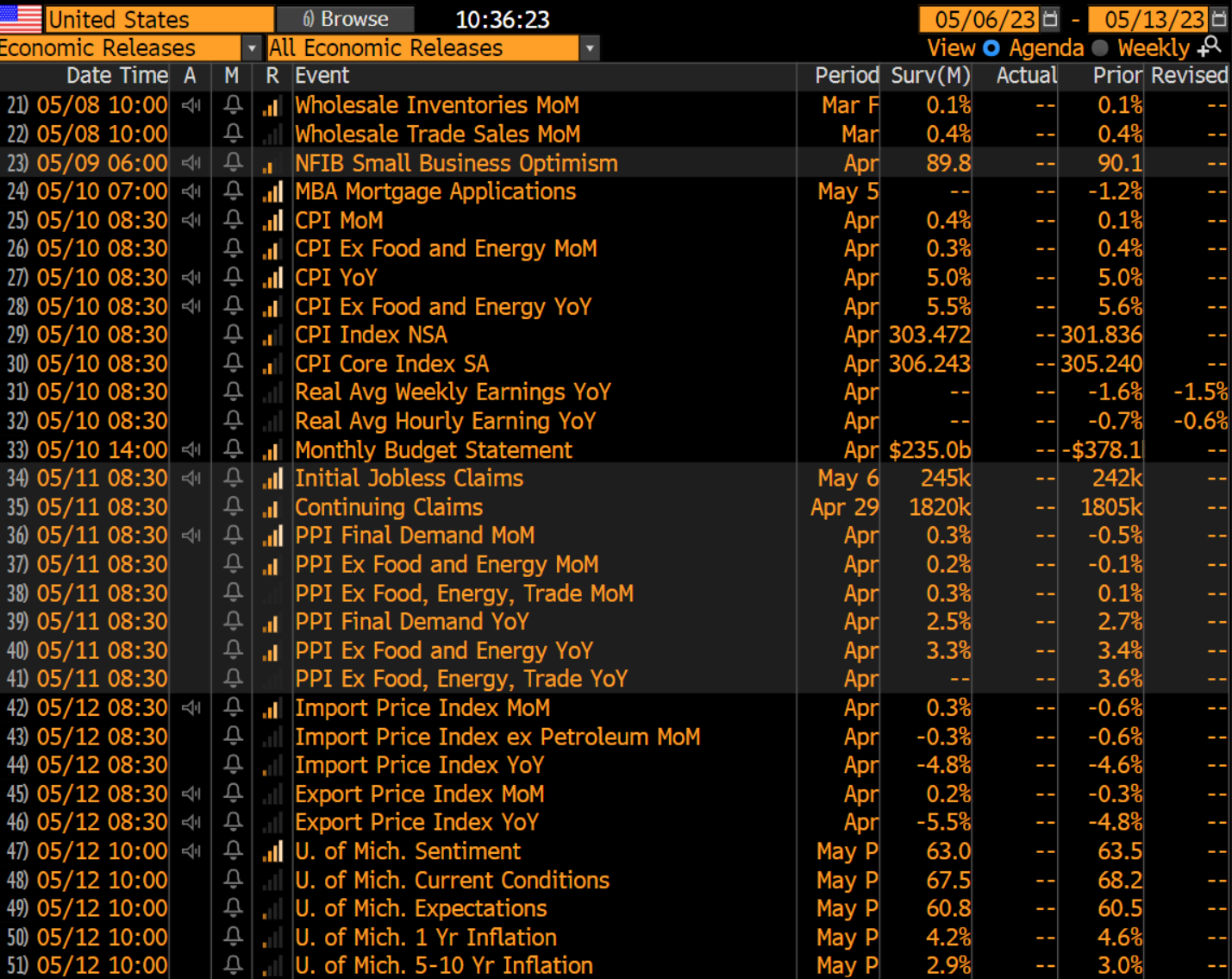This screenshot has height=979, width=1232.
Task: Click the relevance bars icon for MBA Mortgage Applications
Action: coord(272,192)
